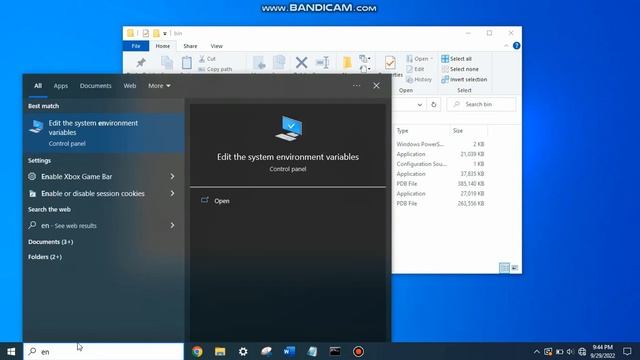The width and height of the screenshot is (640, 360).
Task: Select Home ribbon tab in Explorer
Action: click(x=162, y=46)
